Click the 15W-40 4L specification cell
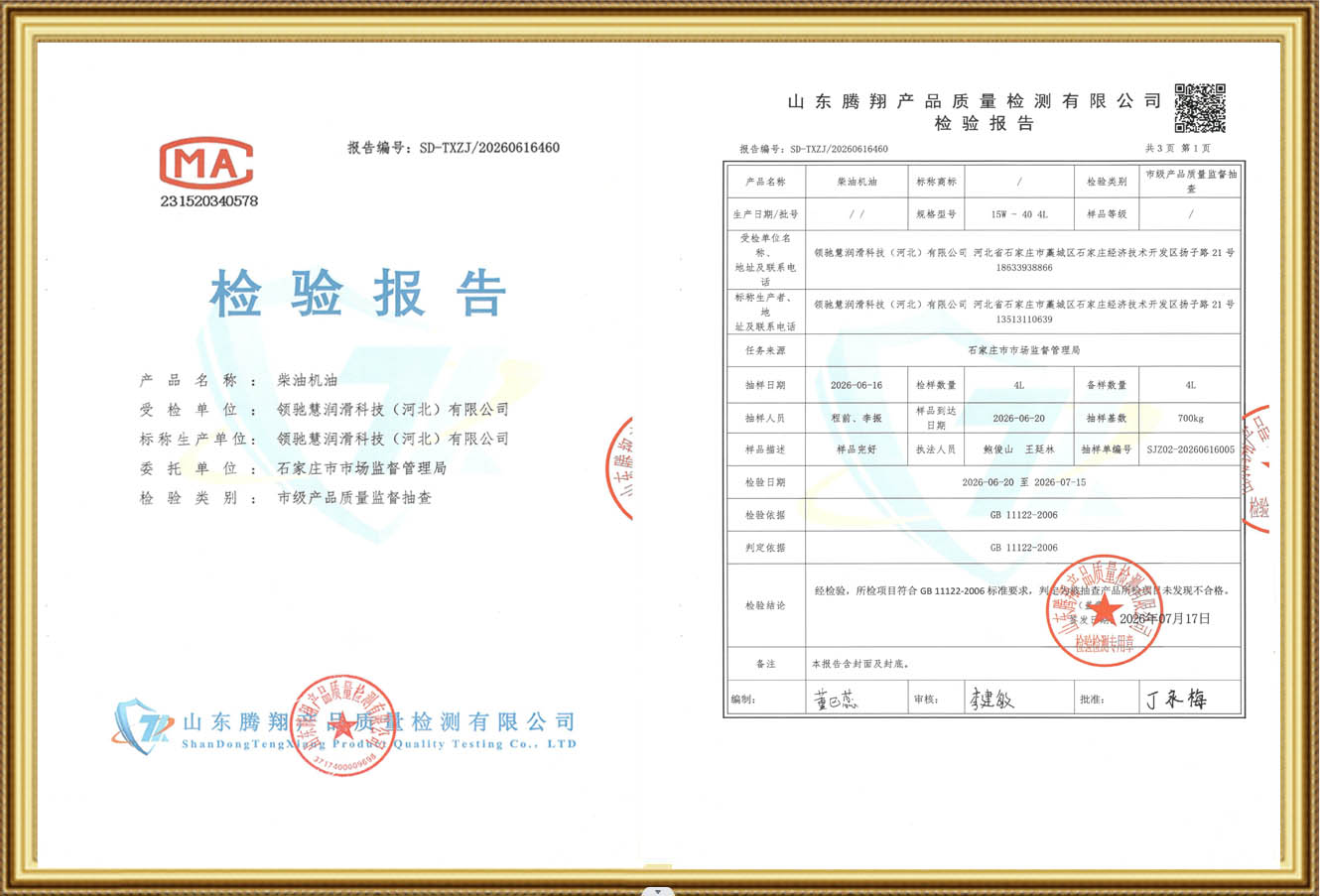Viewport: 1320px width, 896px height. coord(1019,214)
